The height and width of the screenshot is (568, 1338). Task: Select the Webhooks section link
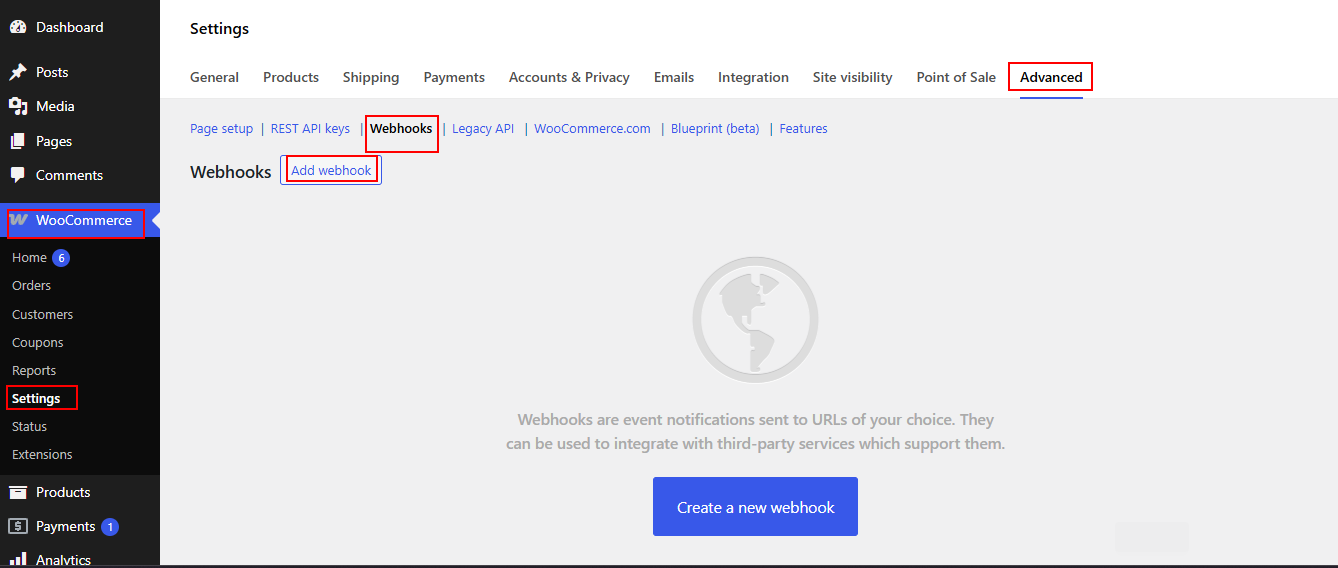point(401,128)
